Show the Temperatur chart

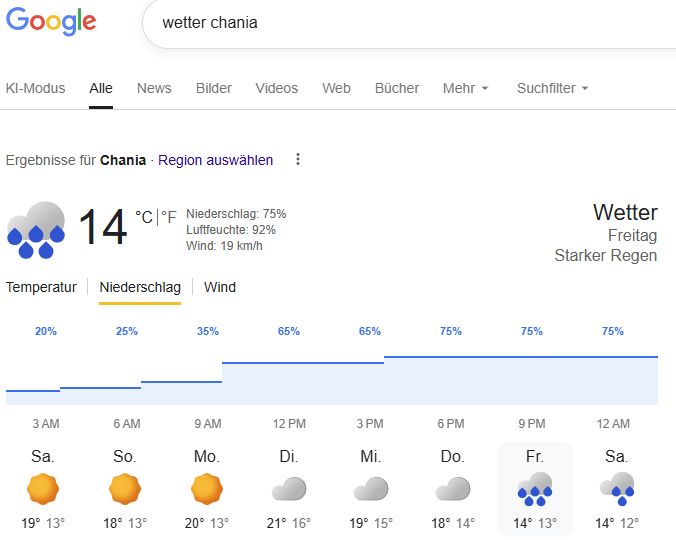coord(41,287)
